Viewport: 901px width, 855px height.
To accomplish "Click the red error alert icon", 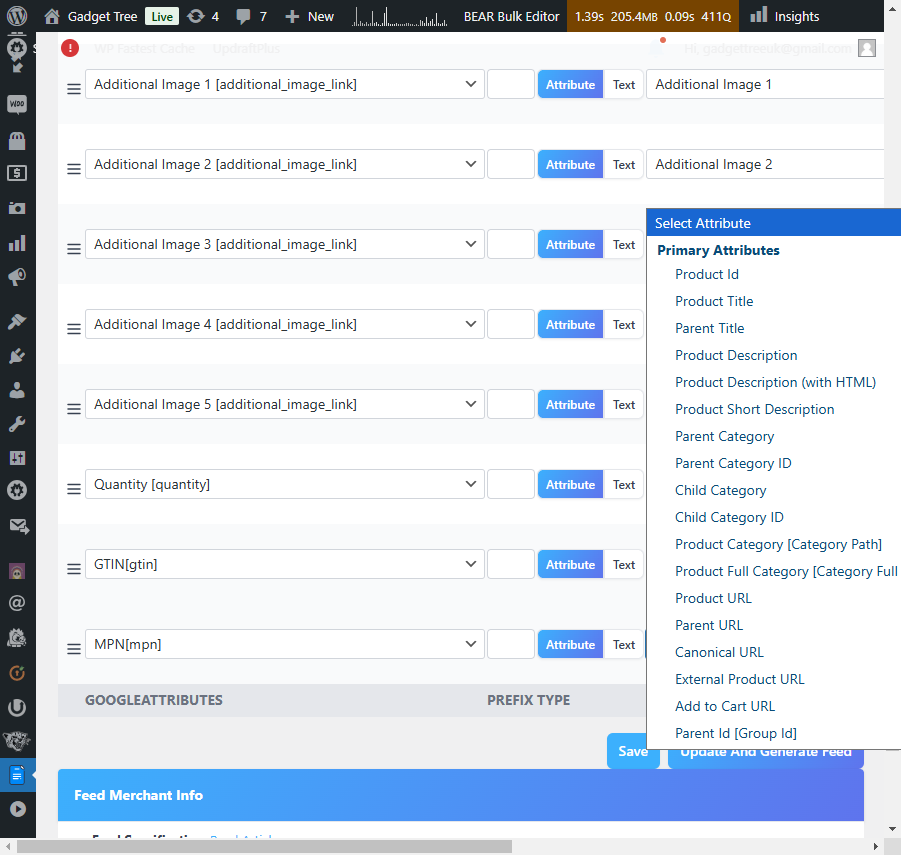I will tap(70, 48).
